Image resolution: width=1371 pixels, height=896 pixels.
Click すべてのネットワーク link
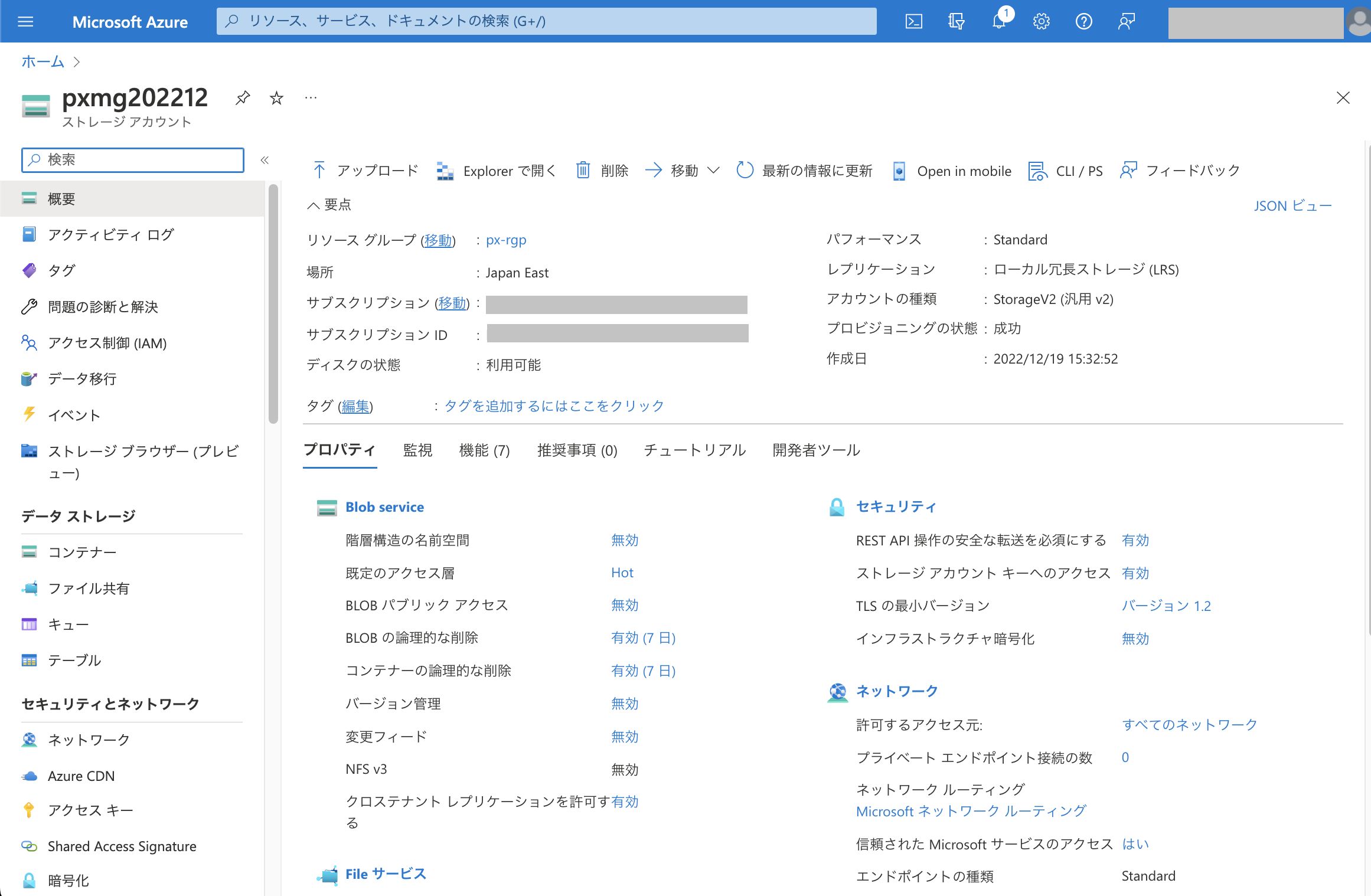(x=1189, y=725)
